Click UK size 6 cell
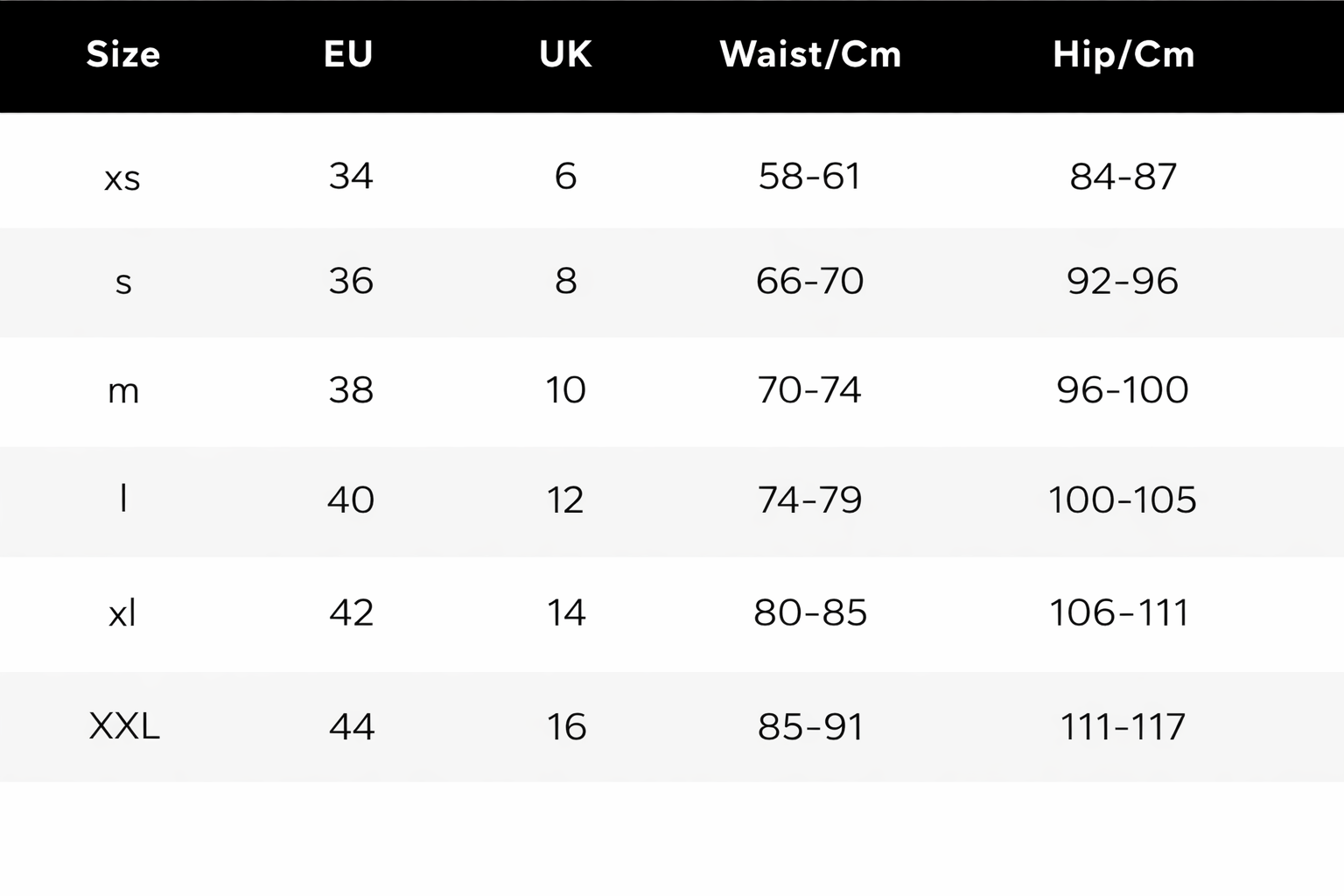Screen dimensions: 1344x896 565,176
